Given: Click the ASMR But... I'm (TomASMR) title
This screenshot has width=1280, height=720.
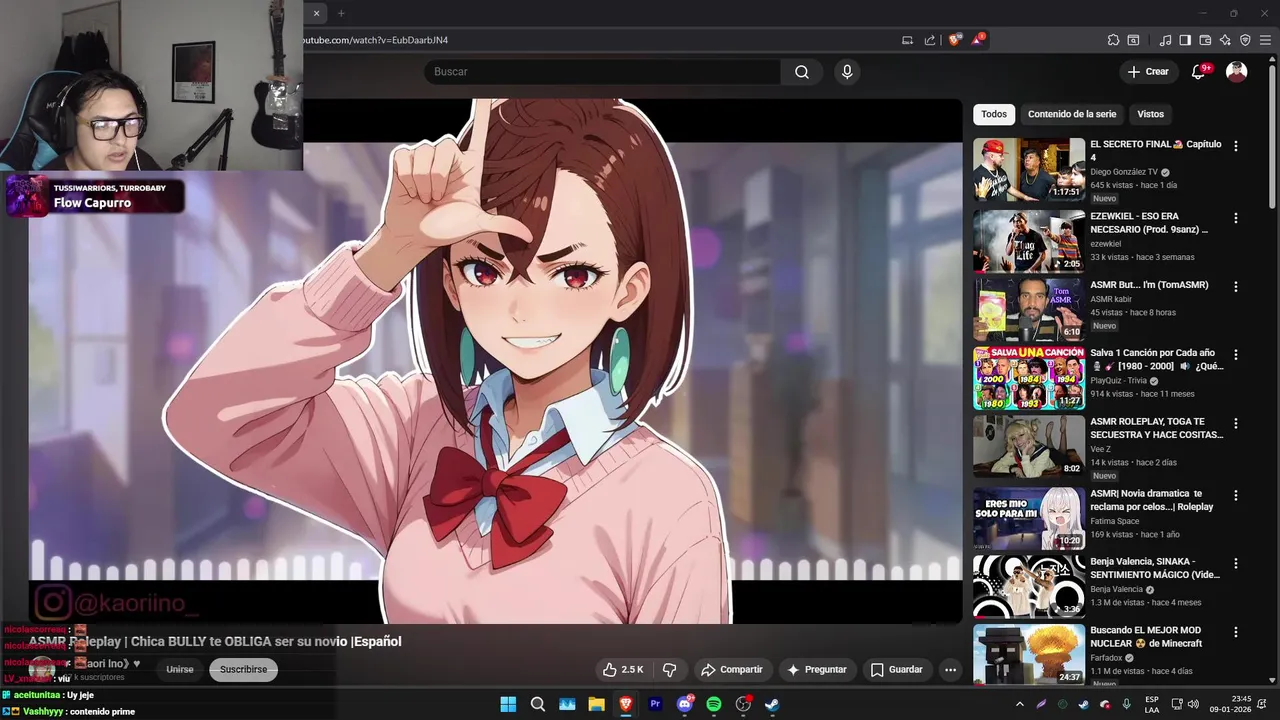Looking at the screenshot, I should pos(1149,285).
